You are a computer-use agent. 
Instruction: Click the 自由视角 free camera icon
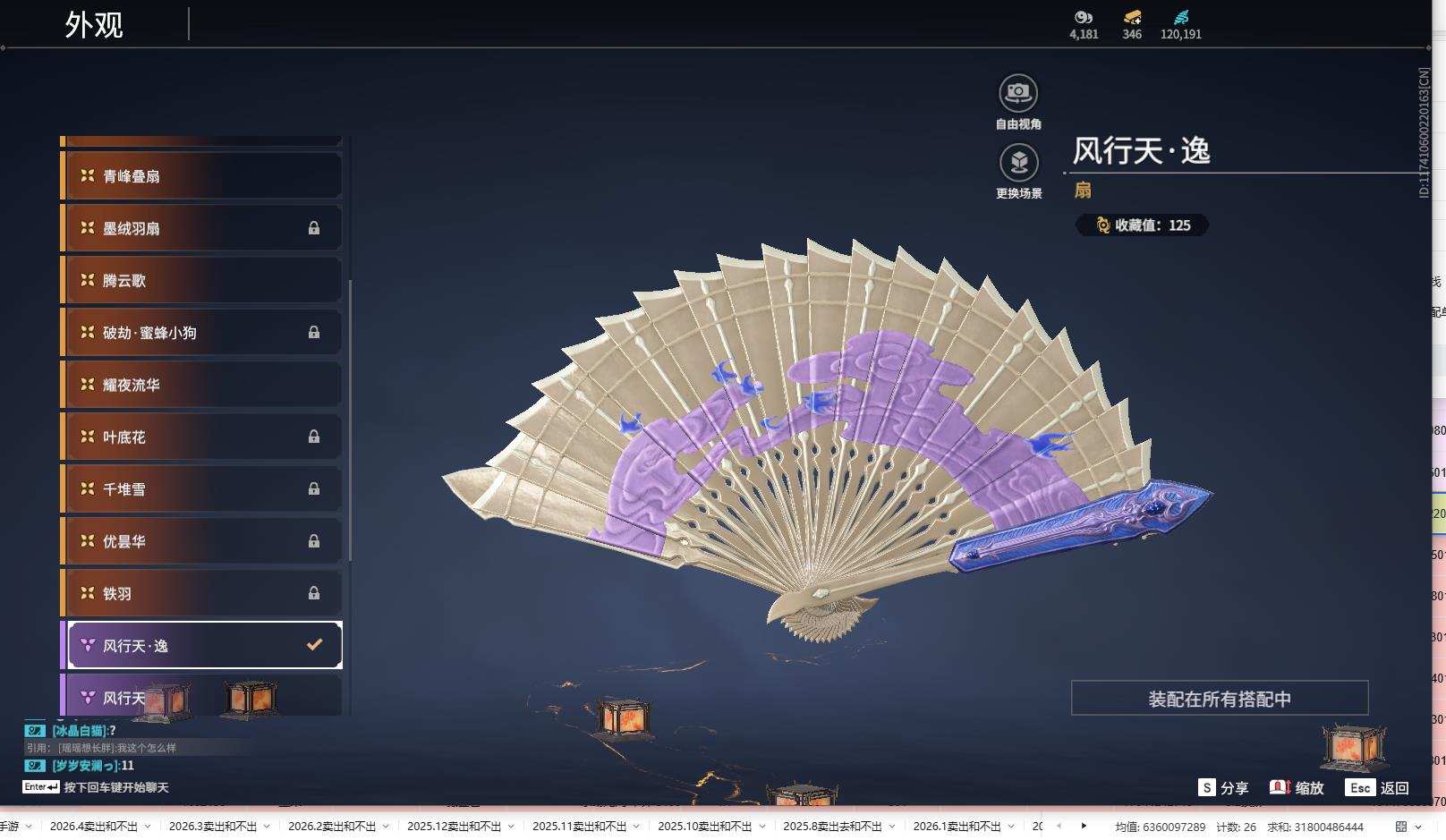[1017, 93]
